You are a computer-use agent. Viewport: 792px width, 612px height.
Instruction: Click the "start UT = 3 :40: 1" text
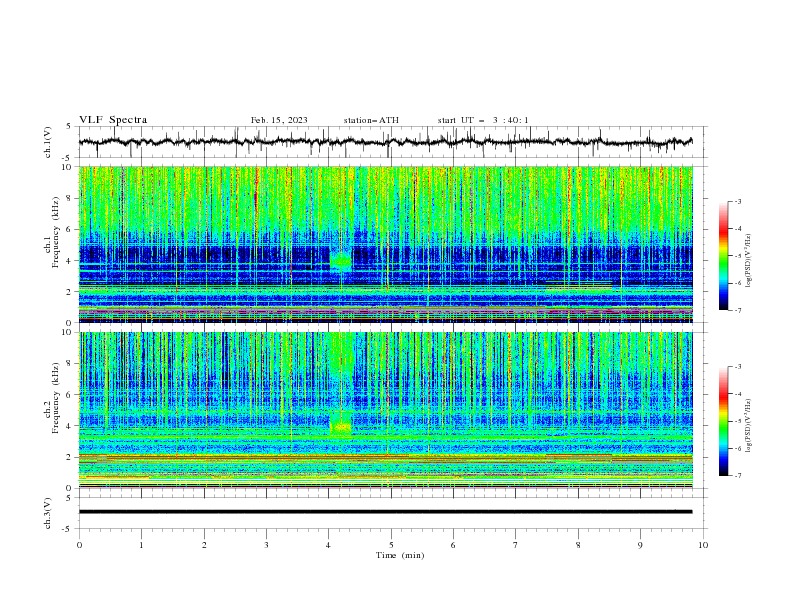pos(483,120)
